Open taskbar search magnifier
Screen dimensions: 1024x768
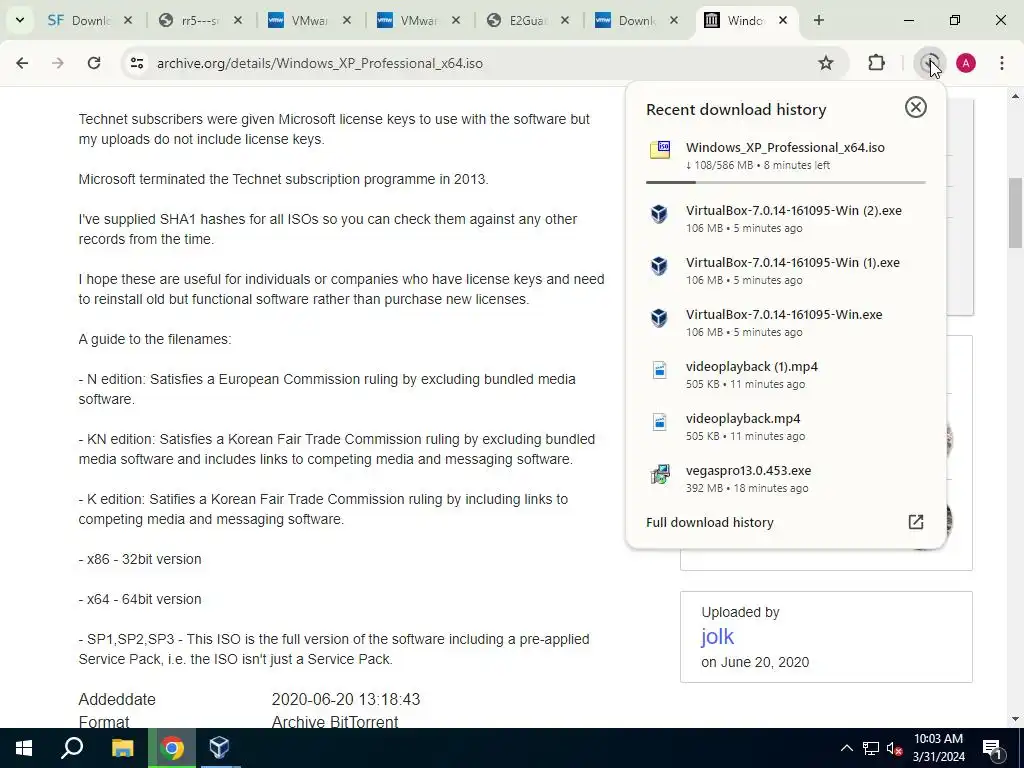72,748
